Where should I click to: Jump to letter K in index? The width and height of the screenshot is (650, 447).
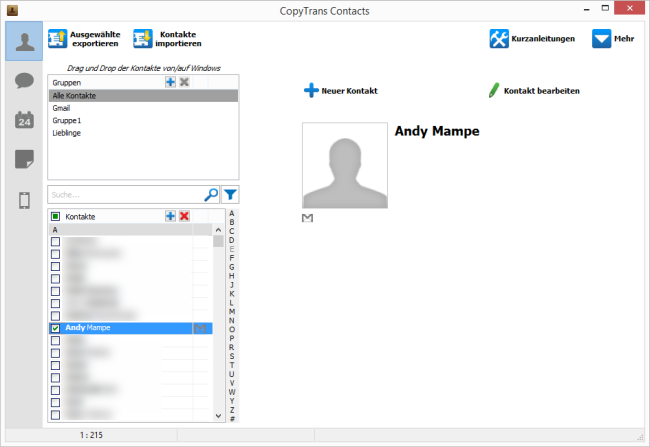click(232, 294)
